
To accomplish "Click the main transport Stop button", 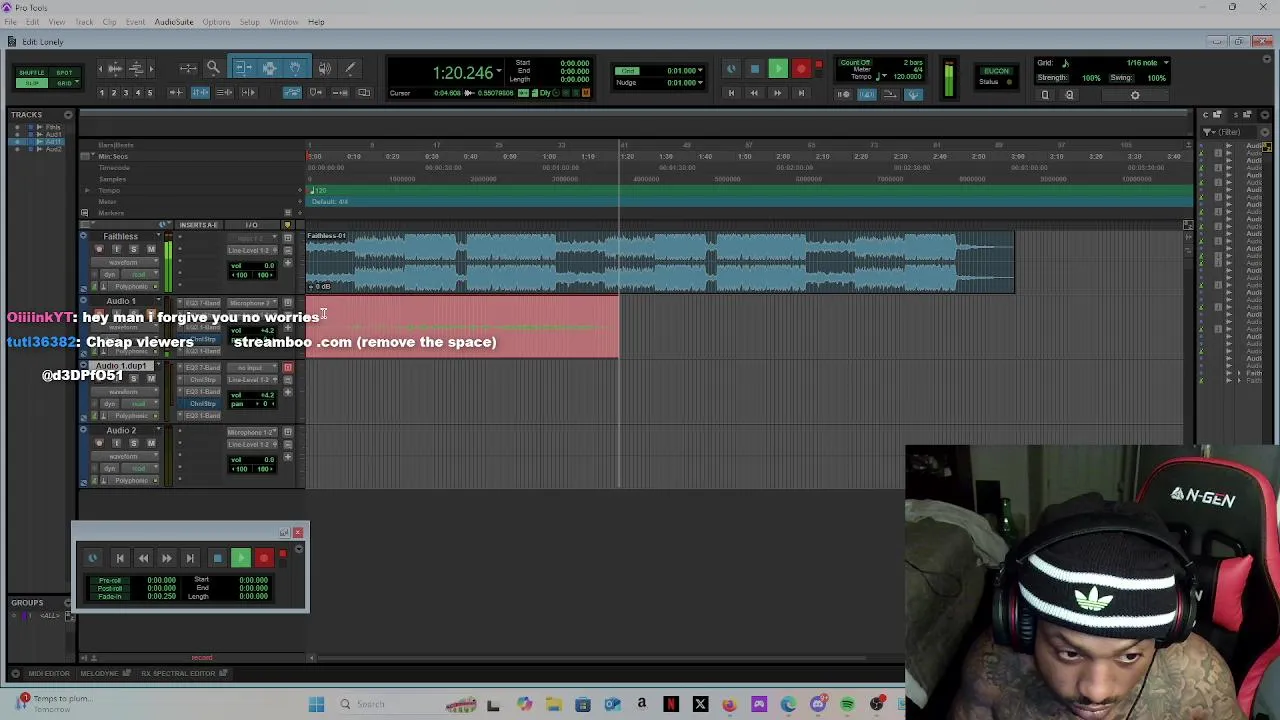I will (x=755, y=69).
